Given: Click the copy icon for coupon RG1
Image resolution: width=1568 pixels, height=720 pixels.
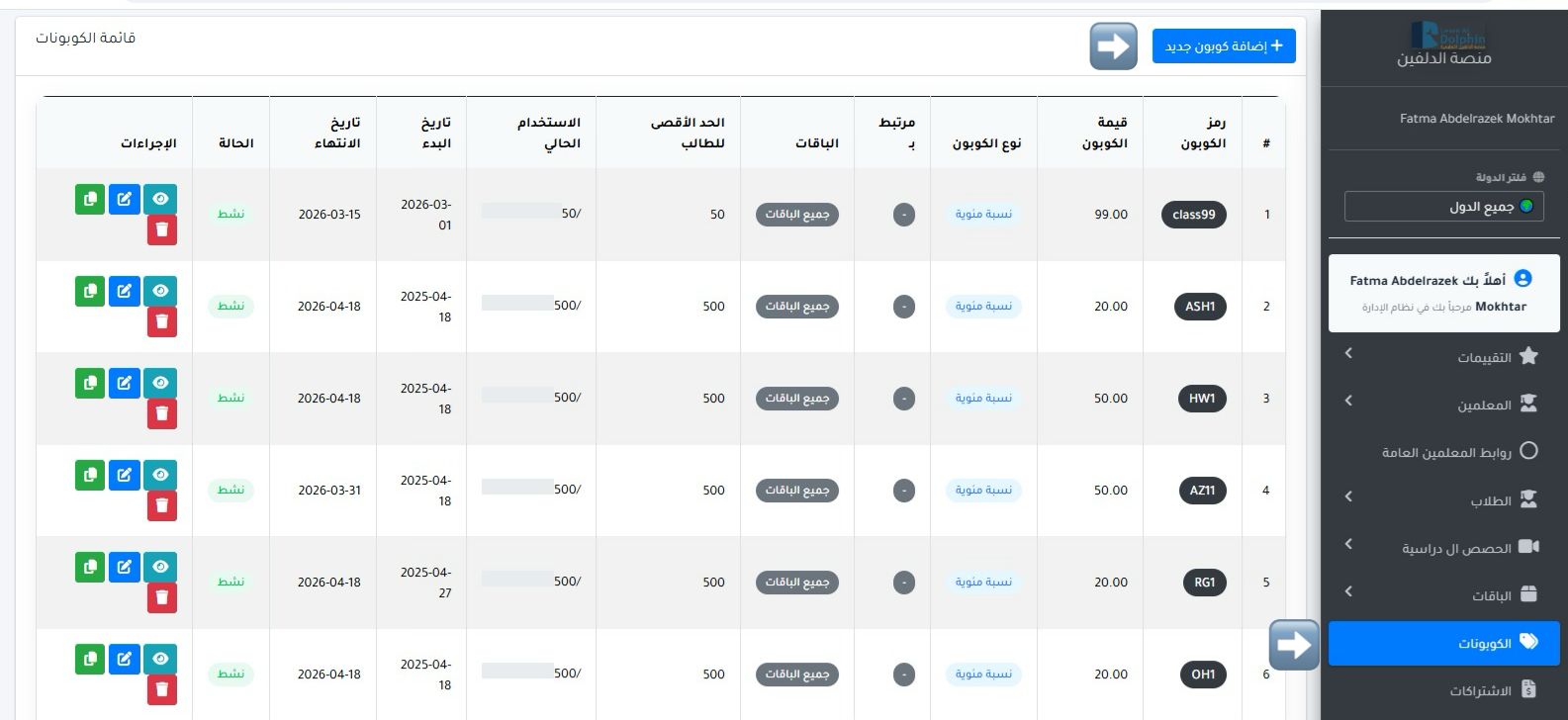Looking at the screenshot, I should click(x=90, y=567).
